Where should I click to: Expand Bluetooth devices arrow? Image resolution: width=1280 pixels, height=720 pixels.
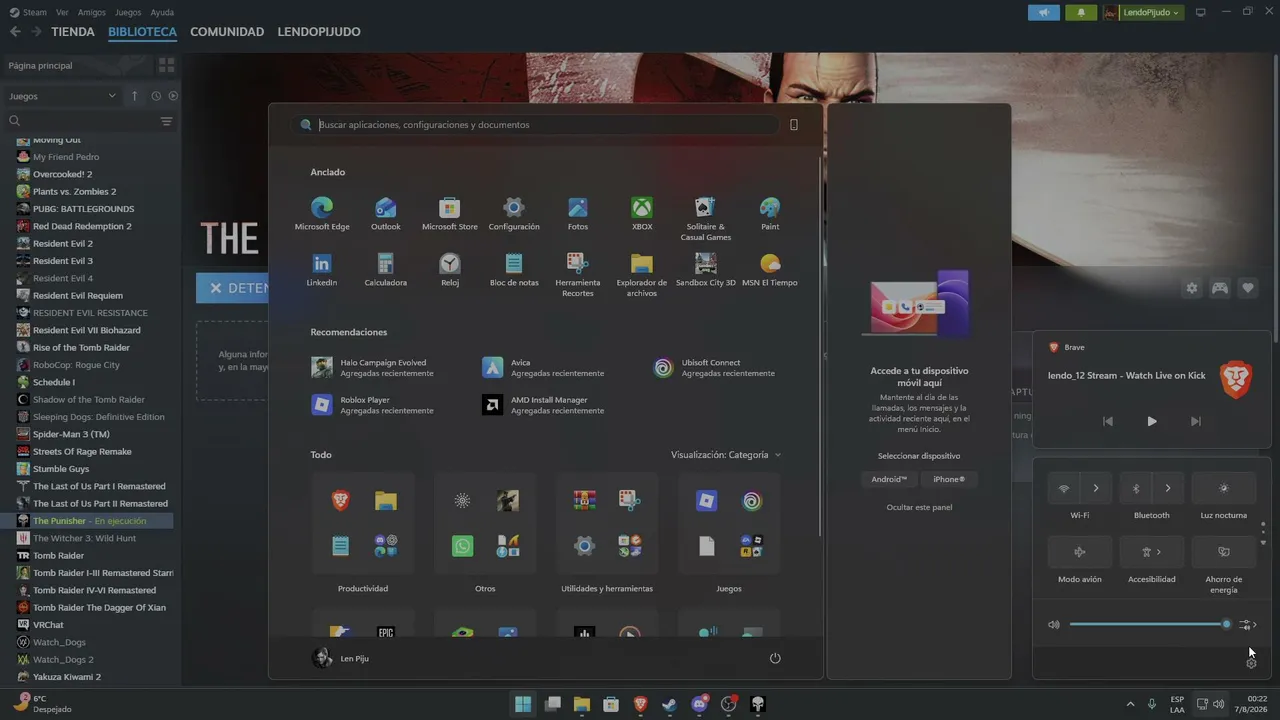[x=1168, y=489]
